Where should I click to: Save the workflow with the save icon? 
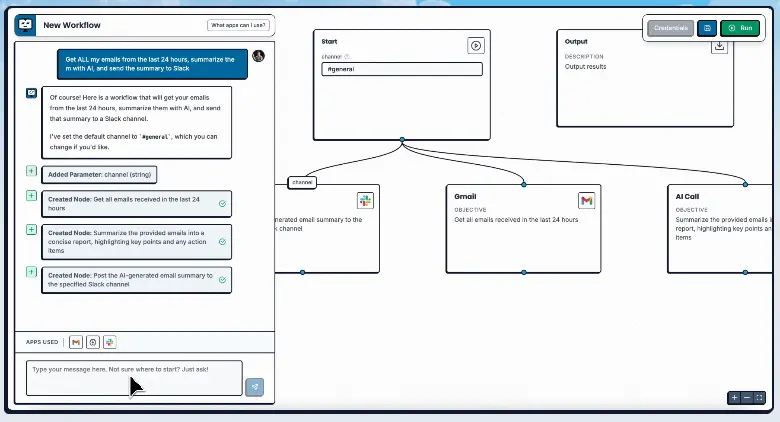[x=707, y=28]
